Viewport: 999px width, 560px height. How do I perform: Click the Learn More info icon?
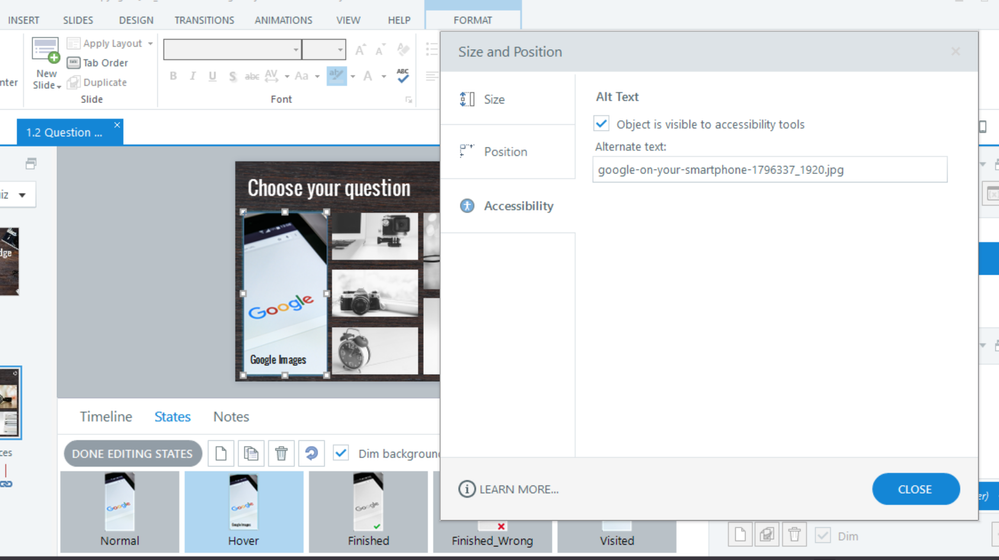pyautogui.click(x=466, y=489)
